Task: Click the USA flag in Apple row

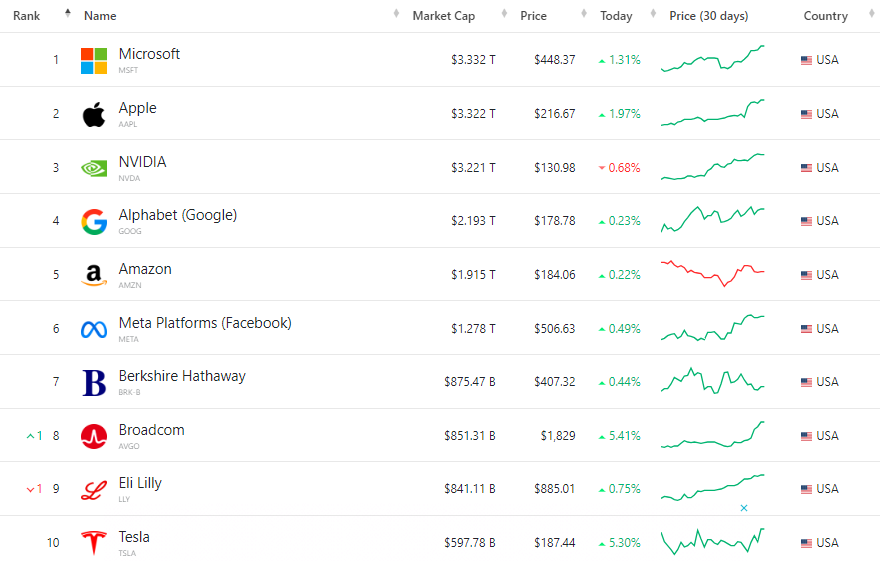Action: coord(806,114)
